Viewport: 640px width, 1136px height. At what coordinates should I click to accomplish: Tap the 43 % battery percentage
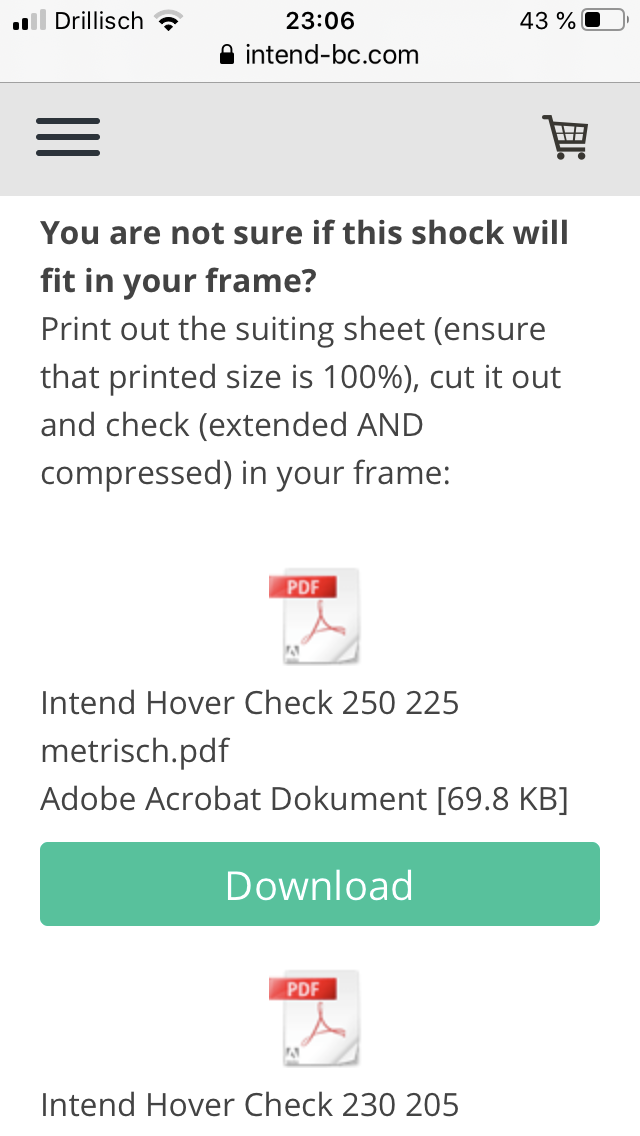point(547,20)
